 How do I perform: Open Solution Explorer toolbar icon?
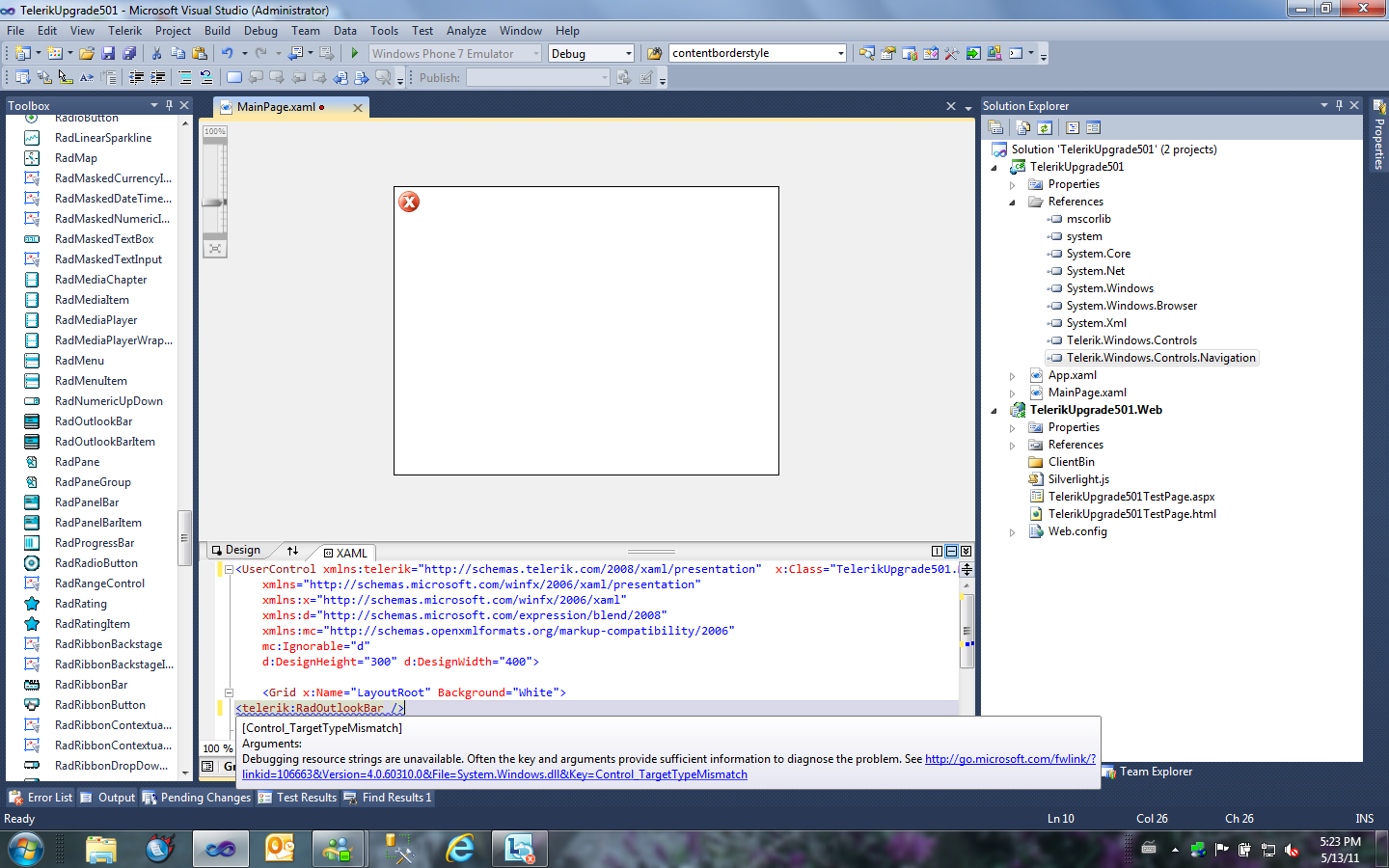[867, 53]
